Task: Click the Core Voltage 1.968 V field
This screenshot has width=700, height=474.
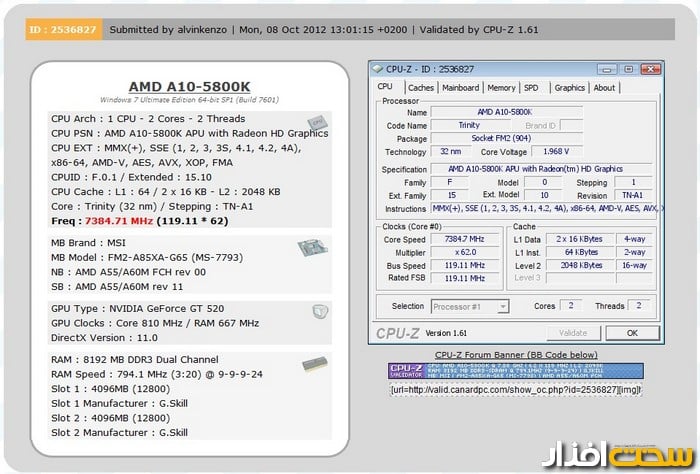Action: pos(556,152)
